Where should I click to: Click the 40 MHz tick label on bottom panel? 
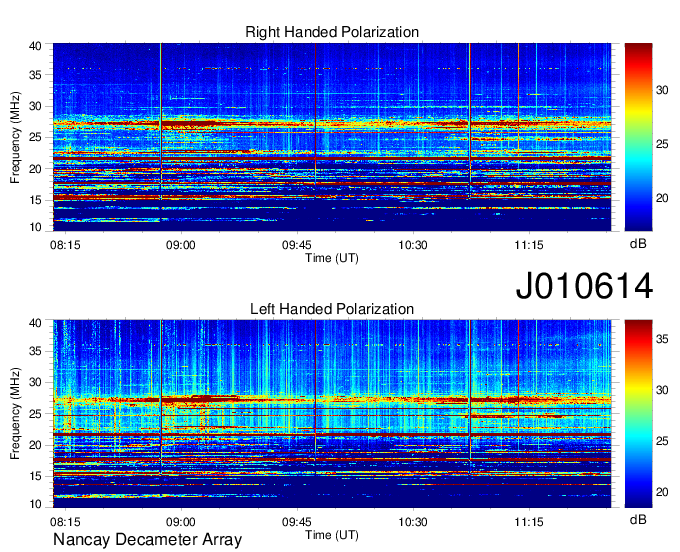click(35, 323)
